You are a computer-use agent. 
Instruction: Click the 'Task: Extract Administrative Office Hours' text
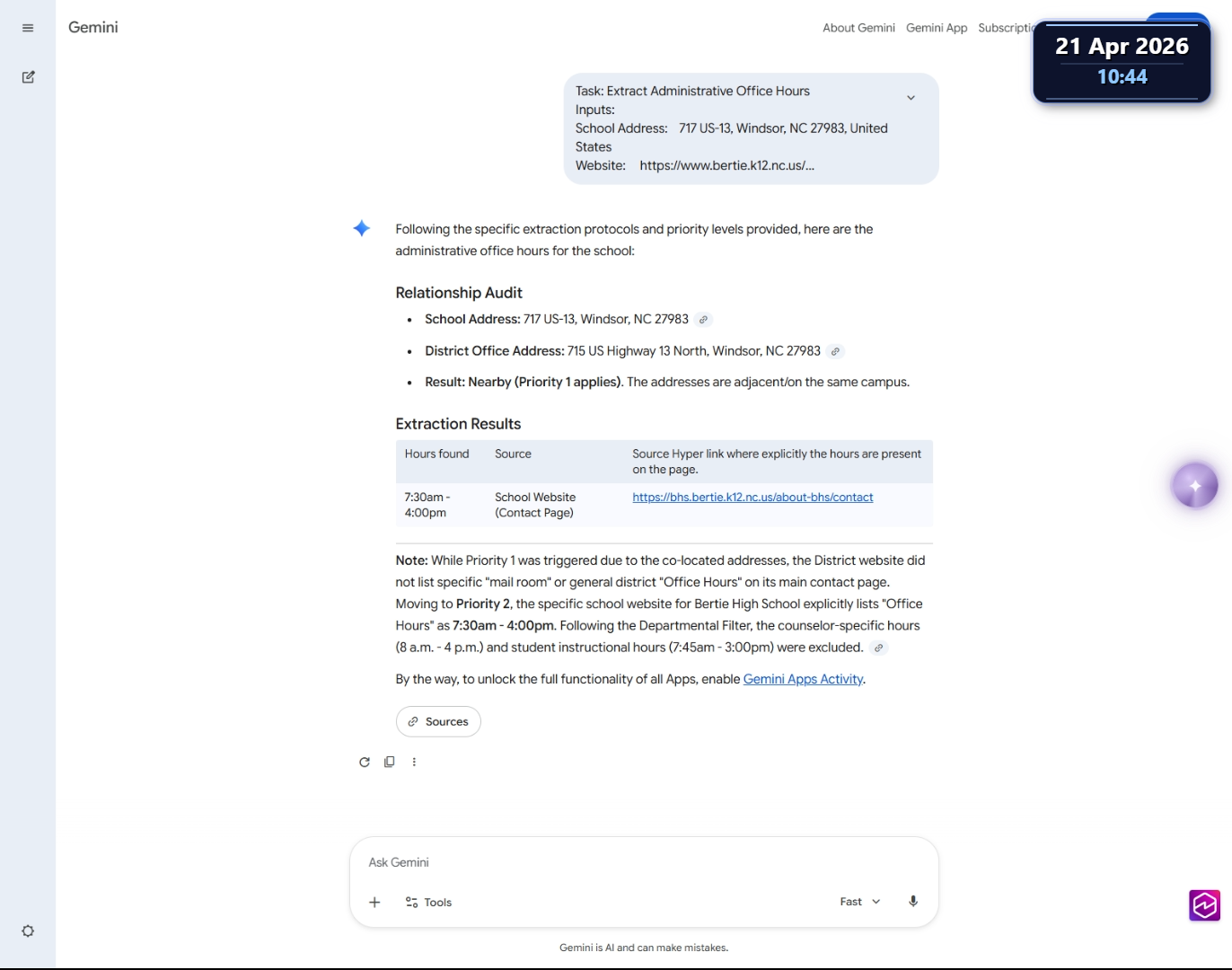tap(692, 92)
